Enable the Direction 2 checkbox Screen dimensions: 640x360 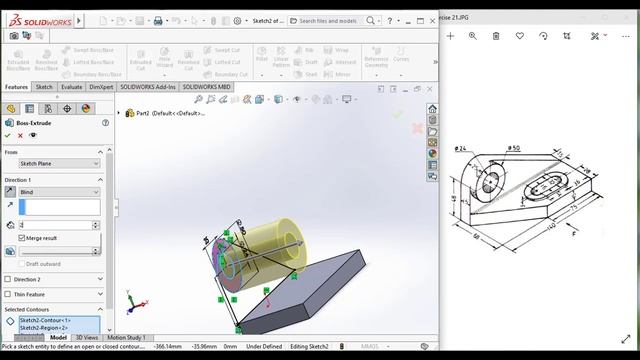pyautogui.click(x=7, y=279)
